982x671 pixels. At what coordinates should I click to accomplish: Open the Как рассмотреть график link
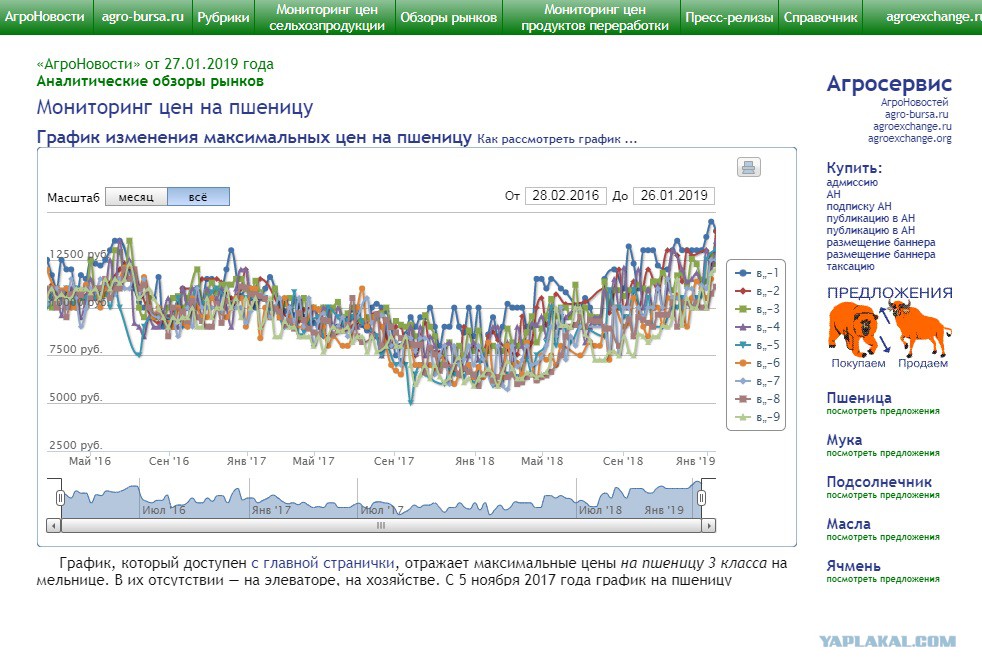coord(557,139)
